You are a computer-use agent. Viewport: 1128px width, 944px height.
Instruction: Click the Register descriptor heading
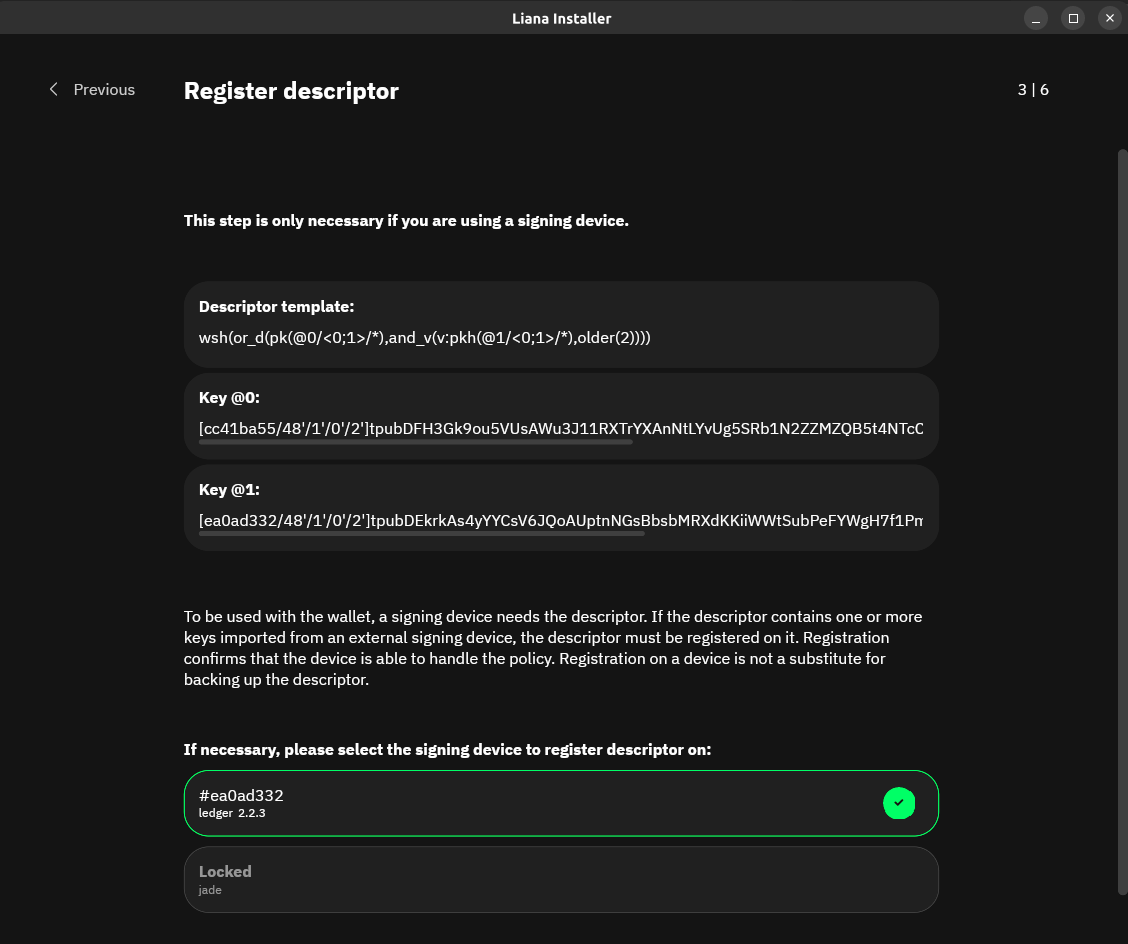(291, 91)
